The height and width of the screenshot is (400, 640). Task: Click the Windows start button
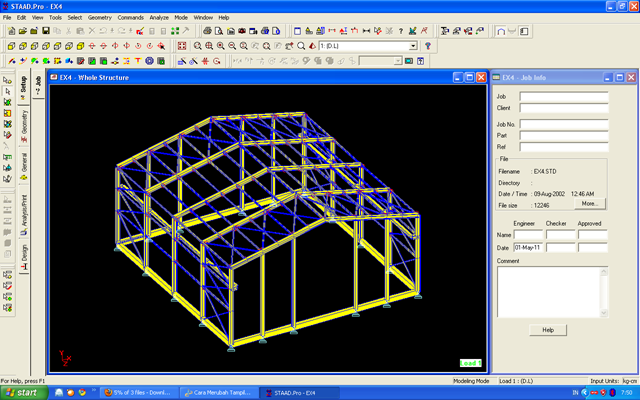coord(24,393)
